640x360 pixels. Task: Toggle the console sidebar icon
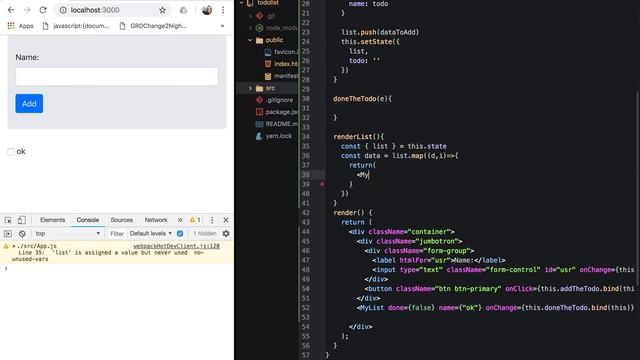8,233
